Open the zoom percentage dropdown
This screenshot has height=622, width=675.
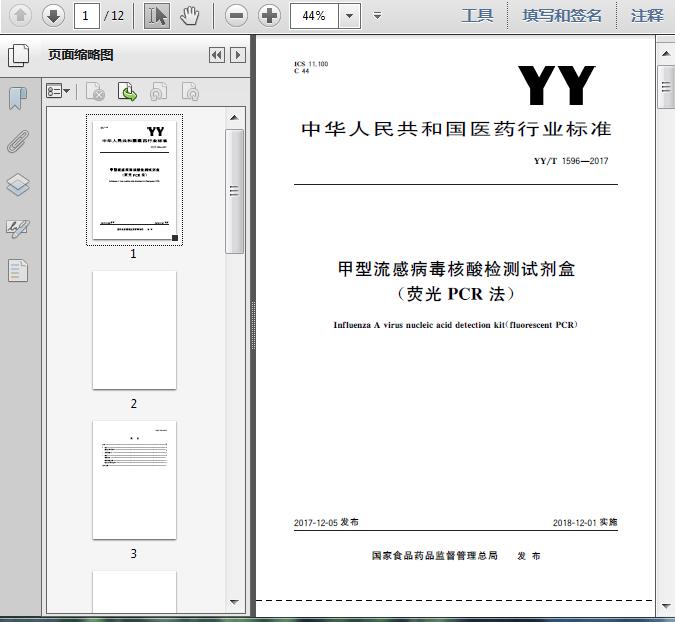pyautogui.click(x=348, y=15)
